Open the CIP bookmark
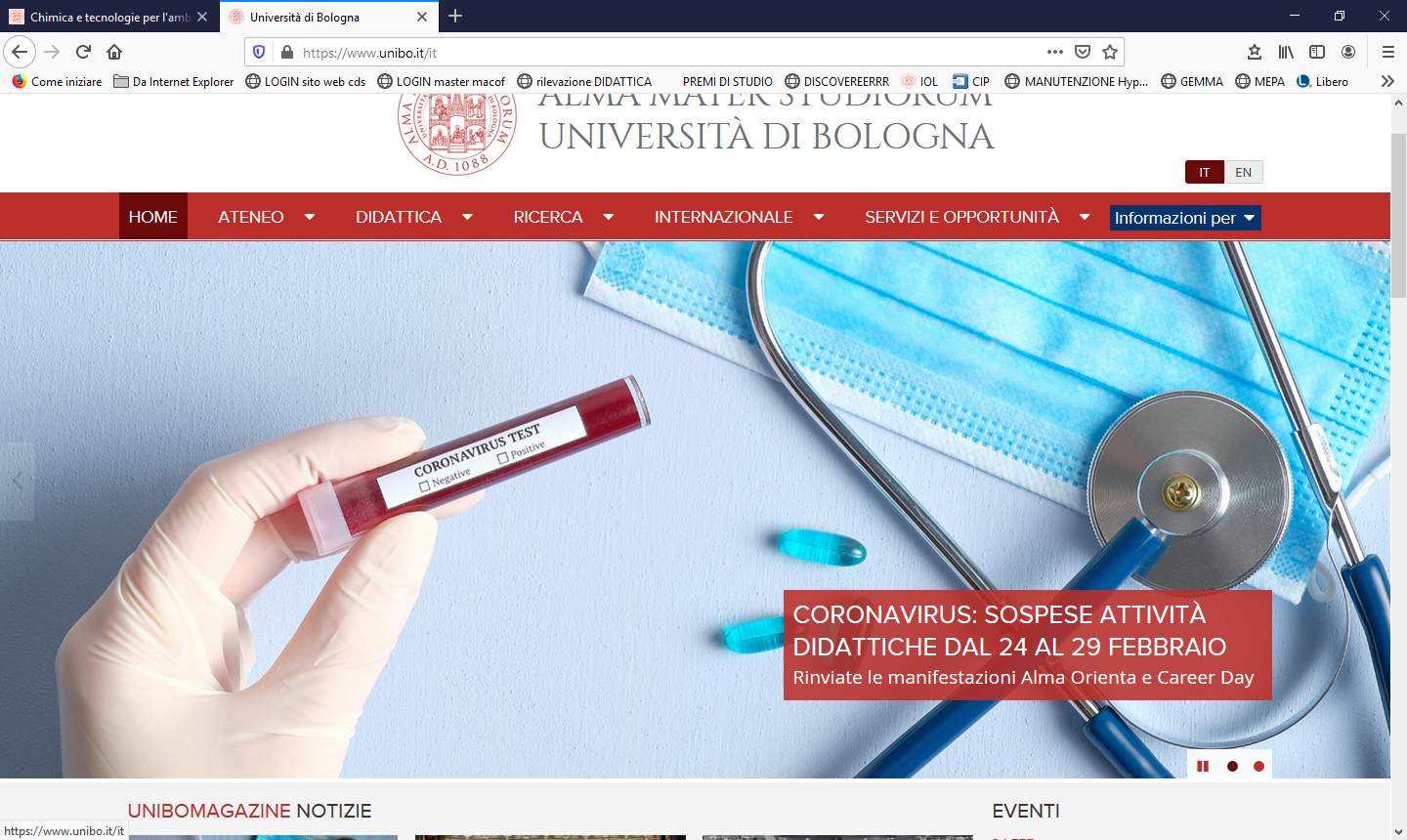Screen dimensions: 1407x840 point(971,81)
